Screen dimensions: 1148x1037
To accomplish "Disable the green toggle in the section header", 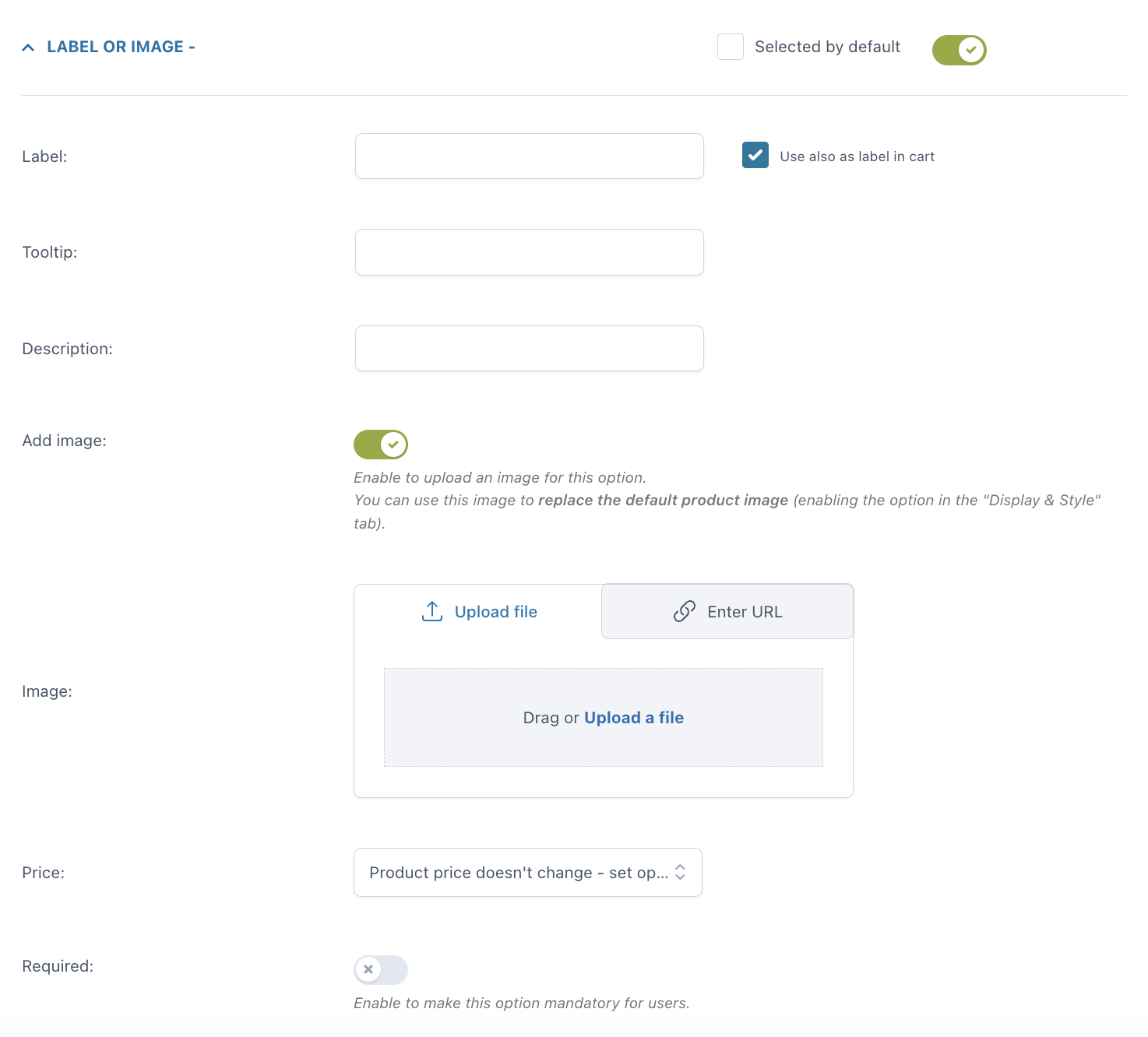I will tap(959, 50).
